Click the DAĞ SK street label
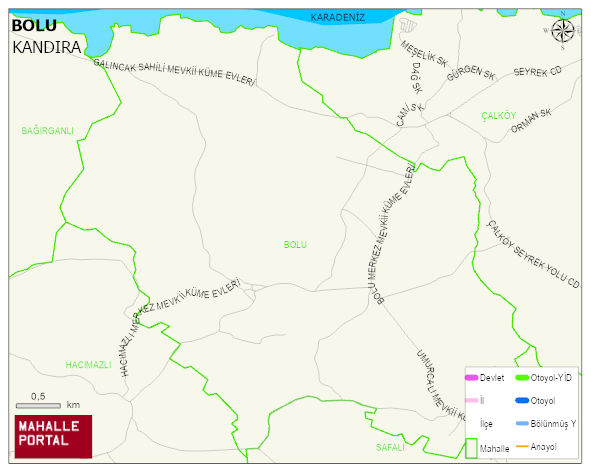 417,78
